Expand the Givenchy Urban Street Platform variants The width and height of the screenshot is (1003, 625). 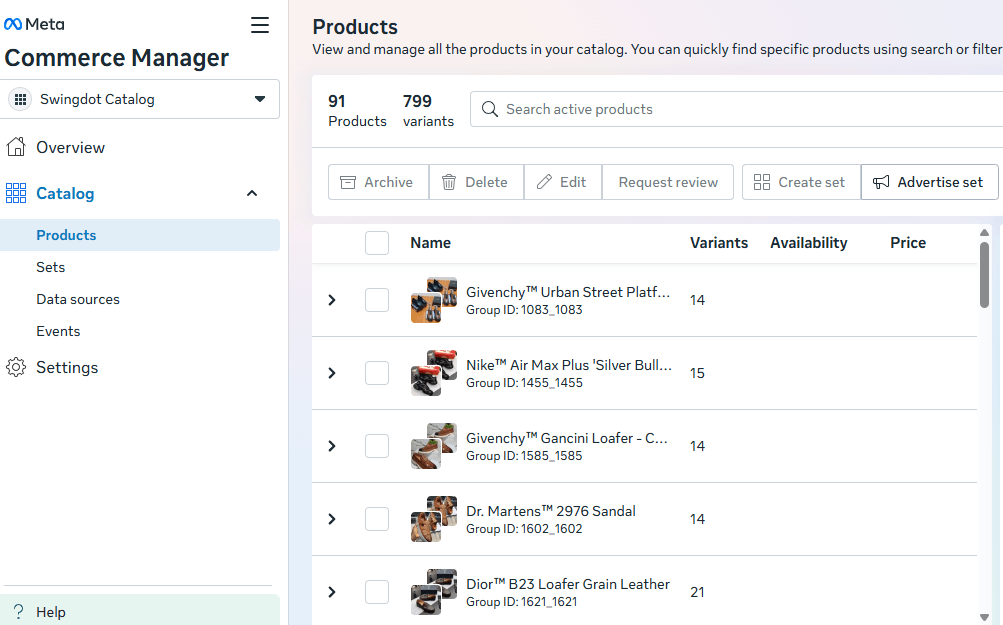click(x=332, y=300)
